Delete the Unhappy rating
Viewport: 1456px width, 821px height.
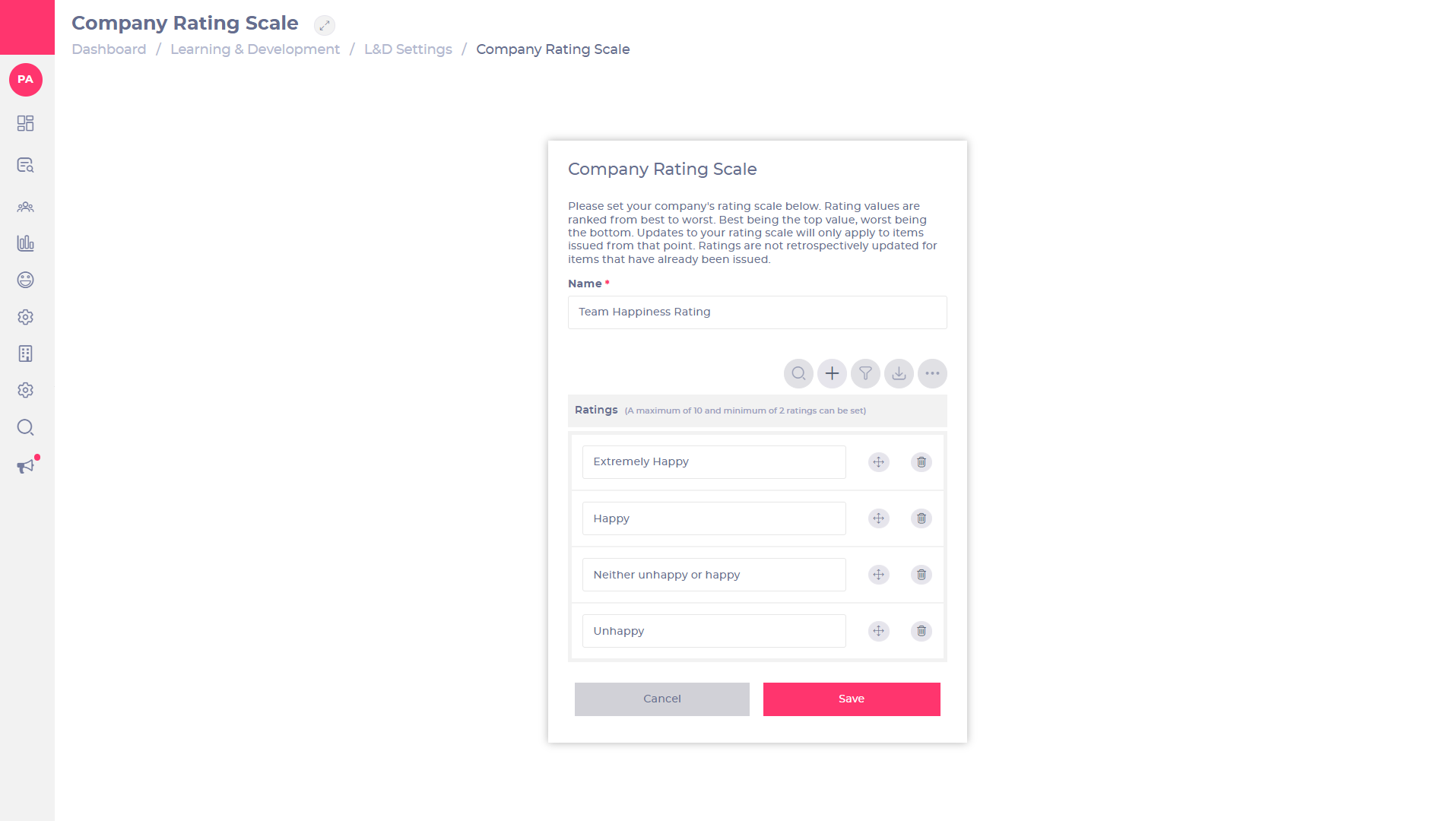(x=921, y=631)
